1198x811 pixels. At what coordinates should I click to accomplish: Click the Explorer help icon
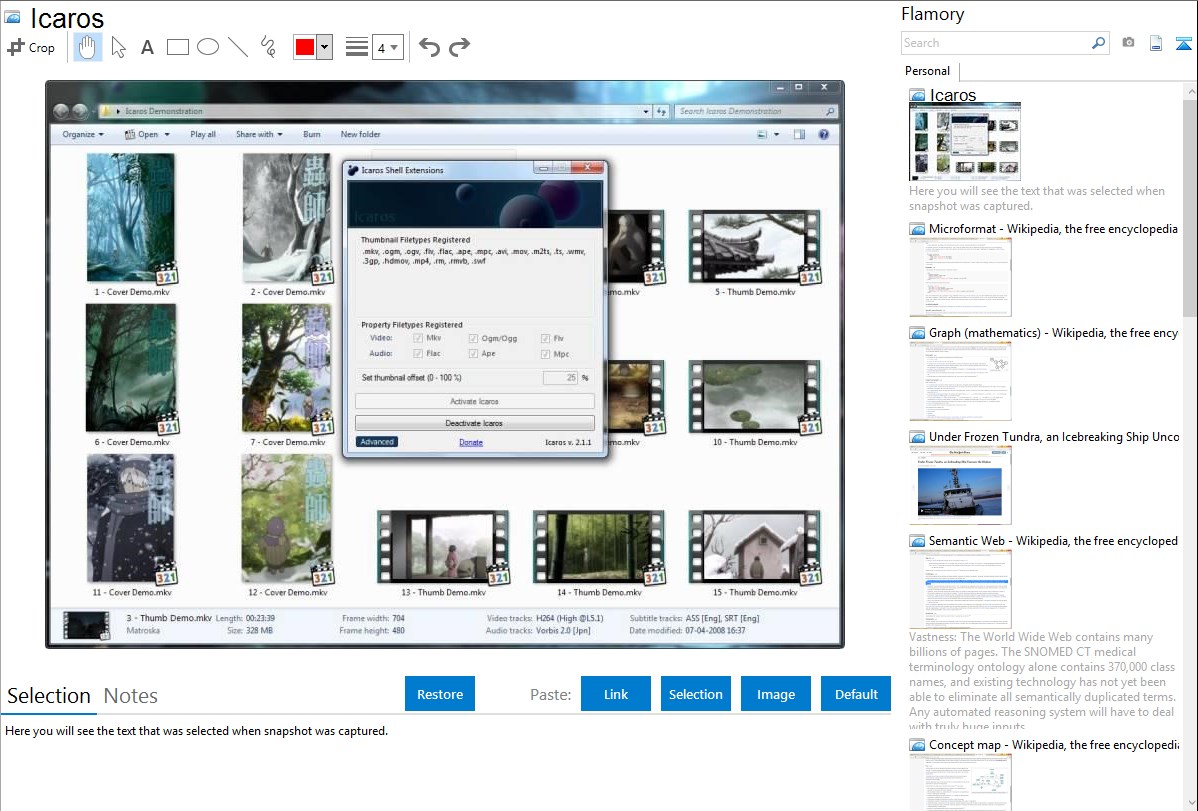point(824,135)
